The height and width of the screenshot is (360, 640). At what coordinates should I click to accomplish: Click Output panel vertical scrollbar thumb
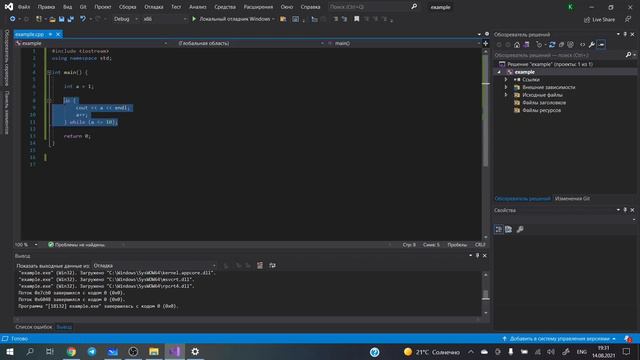[485, 294]
